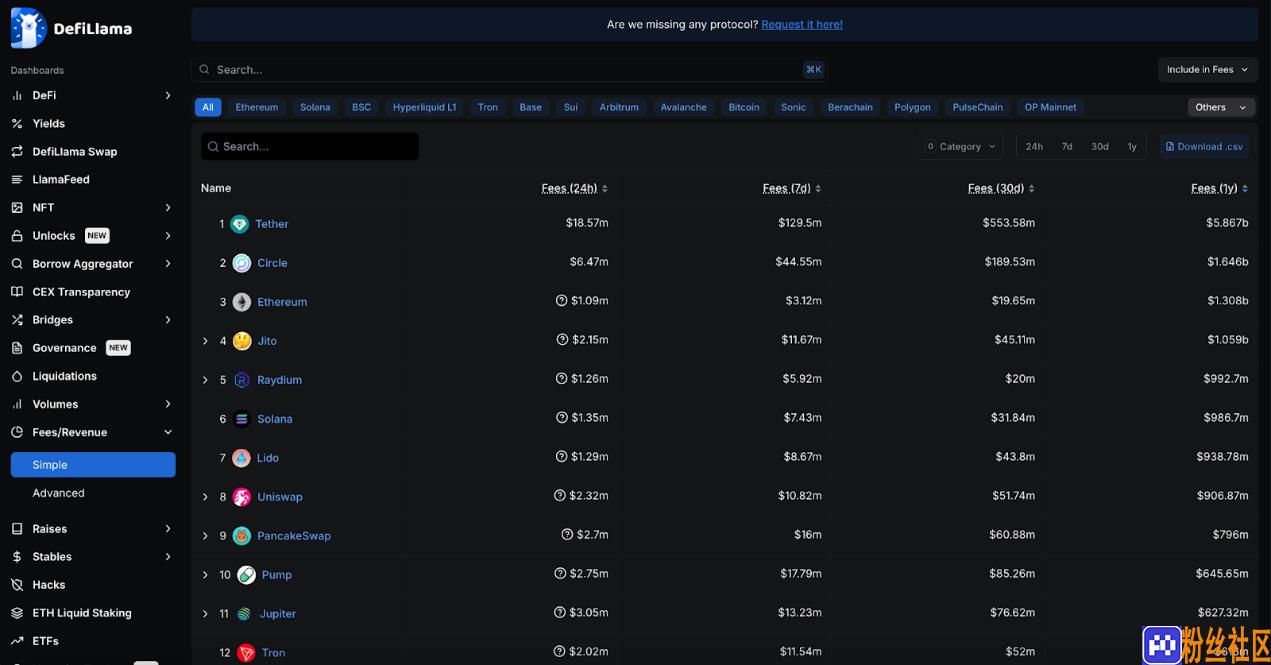Click the Liquidations droplet icon

pyautogui.click(x=17, y=376)
